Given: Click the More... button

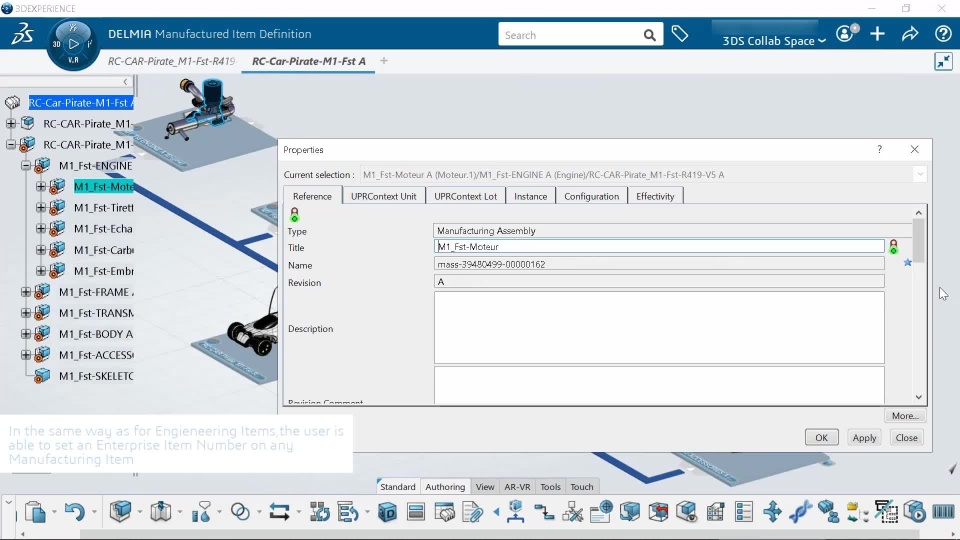Looking at the screenshot, I should point(905,416).
